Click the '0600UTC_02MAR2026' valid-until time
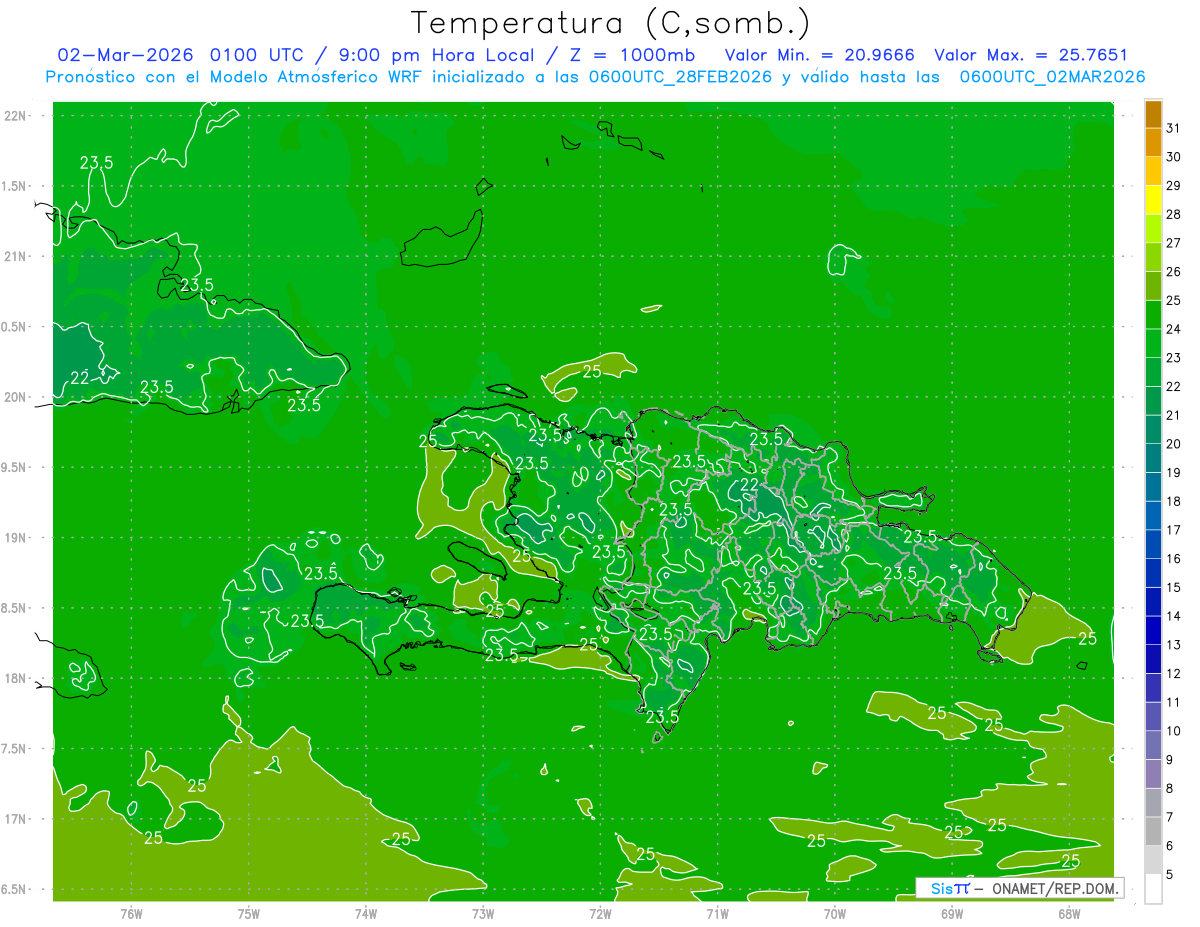Screen dimensions: 1200x927 [1052, 77]
